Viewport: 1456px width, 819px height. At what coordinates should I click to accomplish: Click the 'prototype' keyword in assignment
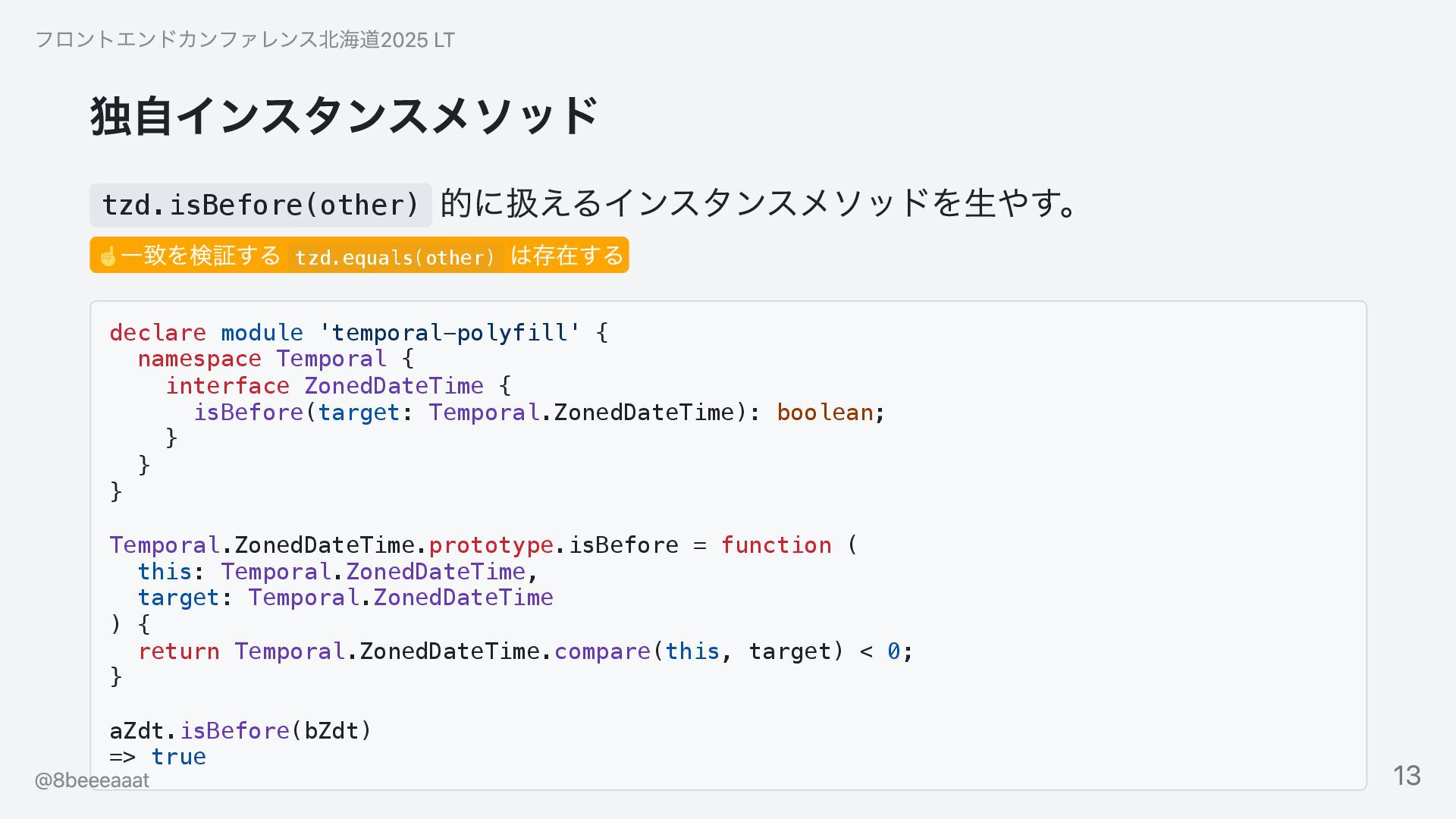click(491, 545)
